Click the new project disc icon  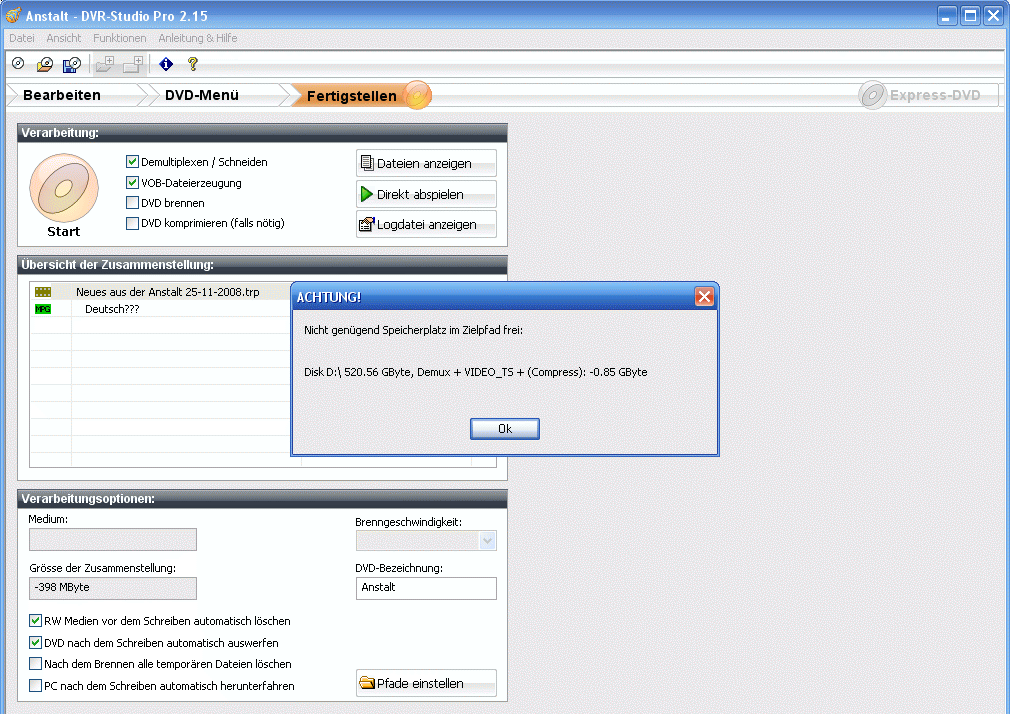pyautogui.click(x=18, y=65)
